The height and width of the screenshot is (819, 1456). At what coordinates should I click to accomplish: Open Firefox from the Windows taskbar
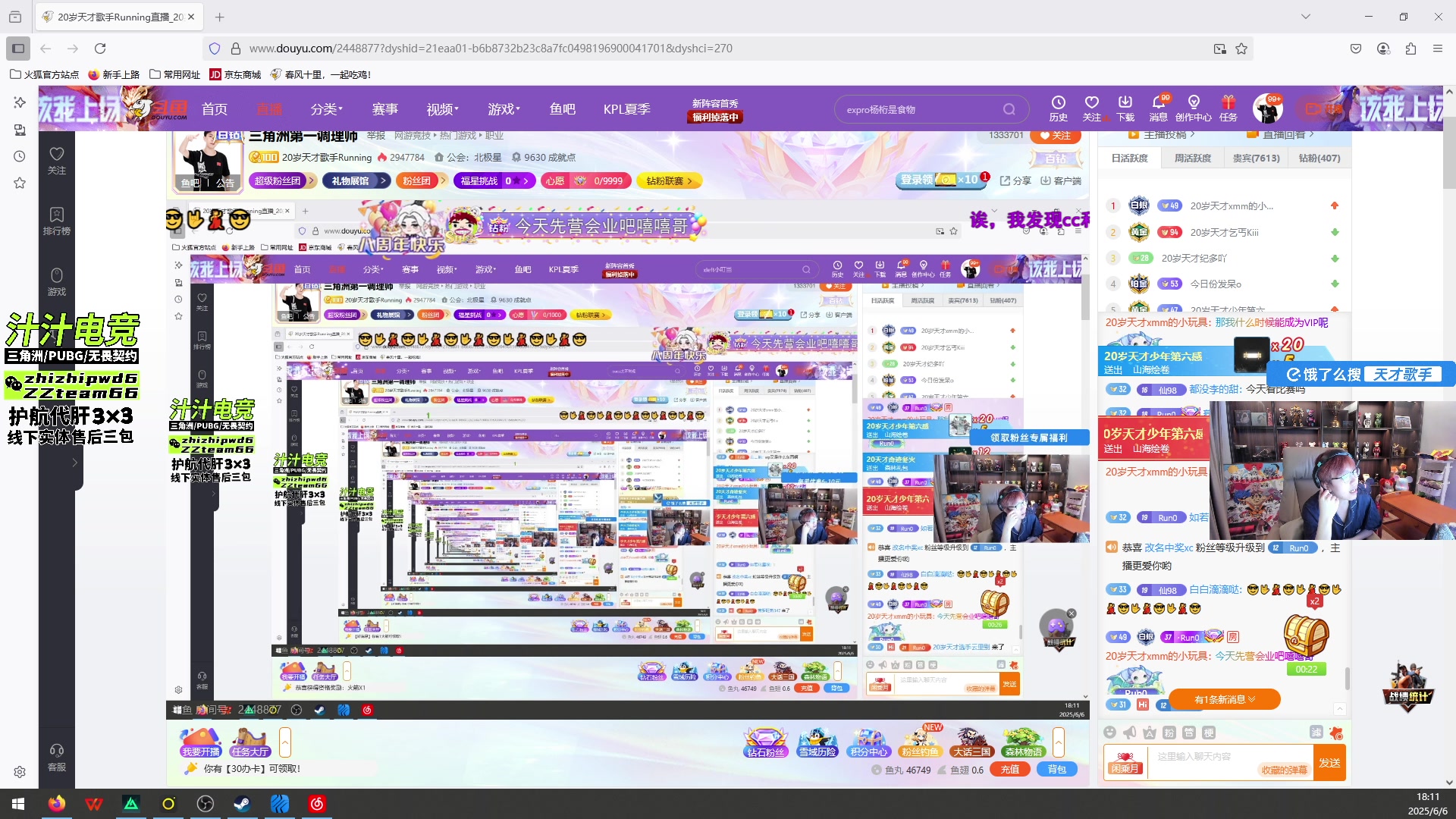tap(57, 804)
